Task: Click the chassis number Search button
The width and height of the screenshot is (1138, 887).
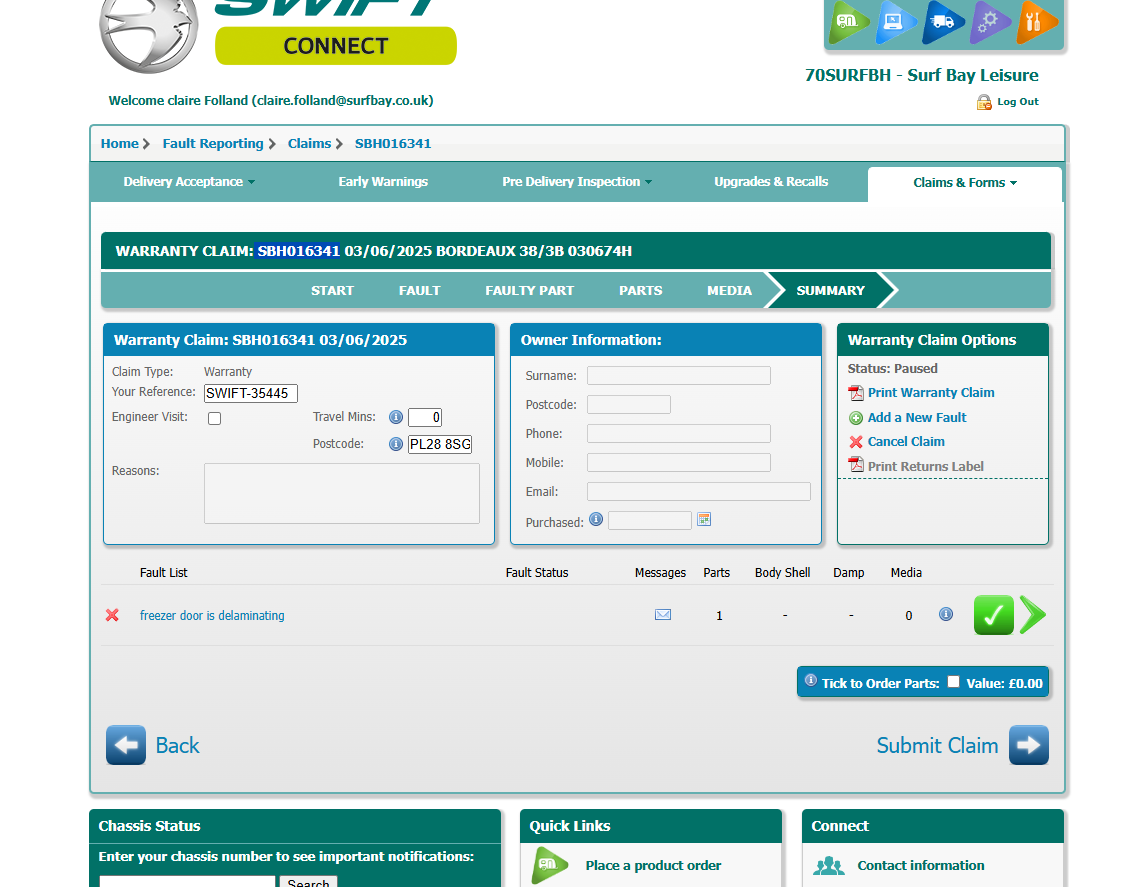Action: point(308,882)
